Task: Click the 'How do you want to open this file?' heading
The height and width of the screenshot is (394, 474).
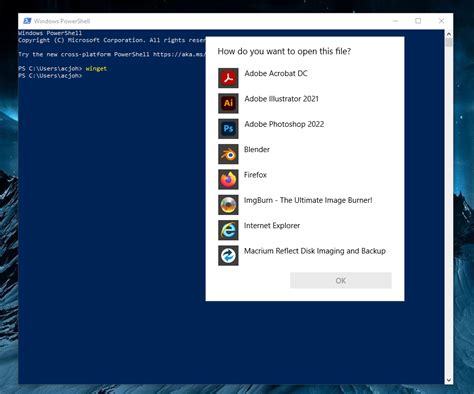Action: tap(284, 51)
